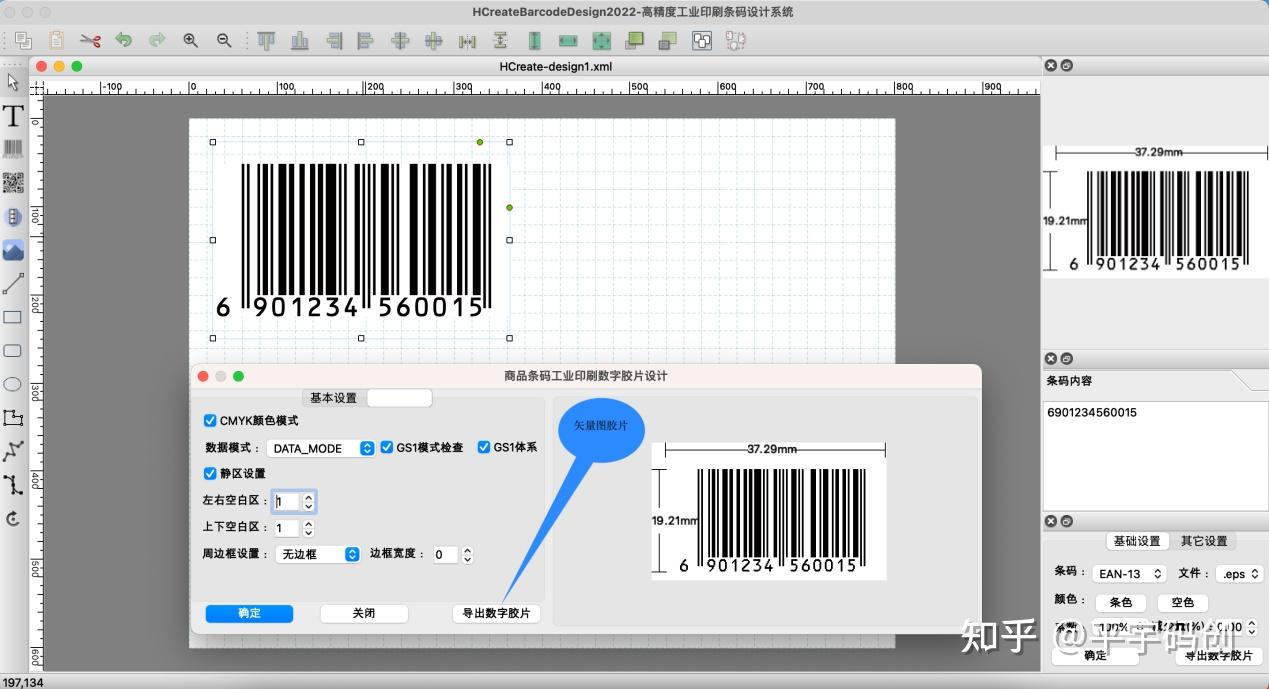
Task: Switch to the 其它设置 tab
Action: pyautogui.click(x=1203, y=541)
